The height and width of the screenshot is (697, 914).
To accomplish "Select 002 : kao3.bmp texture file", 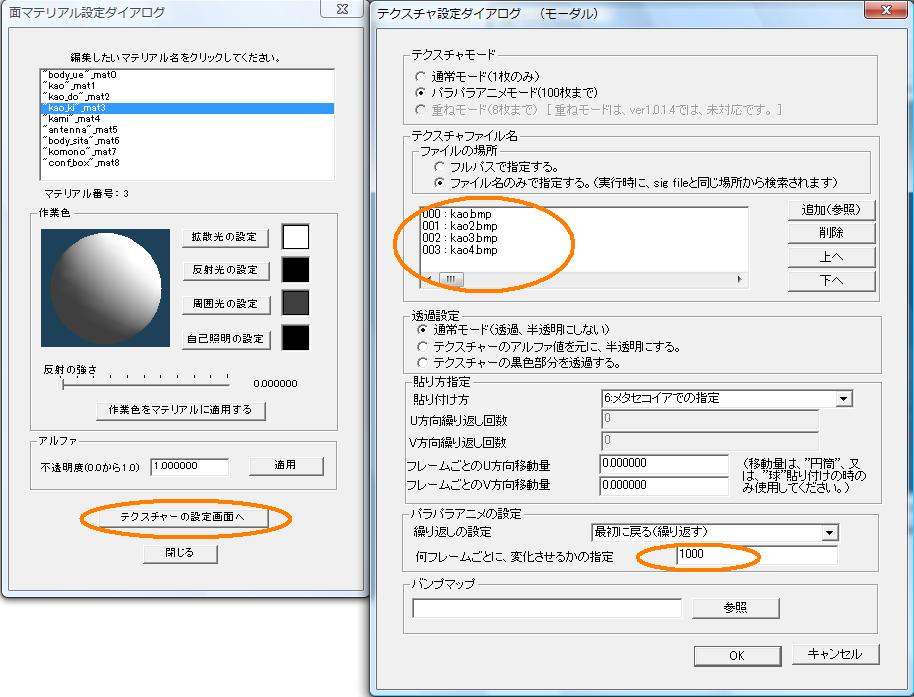I will [460, 238].
